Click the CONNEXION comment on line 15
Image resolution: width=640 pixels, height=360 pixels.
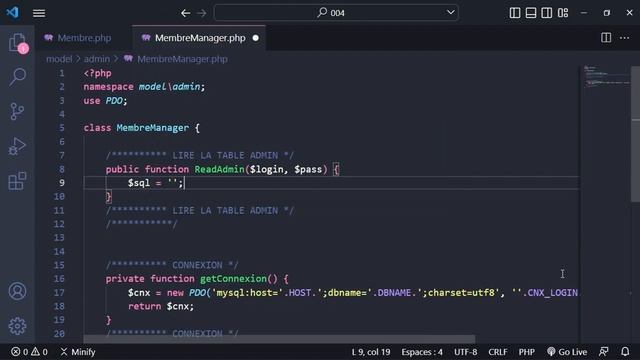tap(172, 265)
